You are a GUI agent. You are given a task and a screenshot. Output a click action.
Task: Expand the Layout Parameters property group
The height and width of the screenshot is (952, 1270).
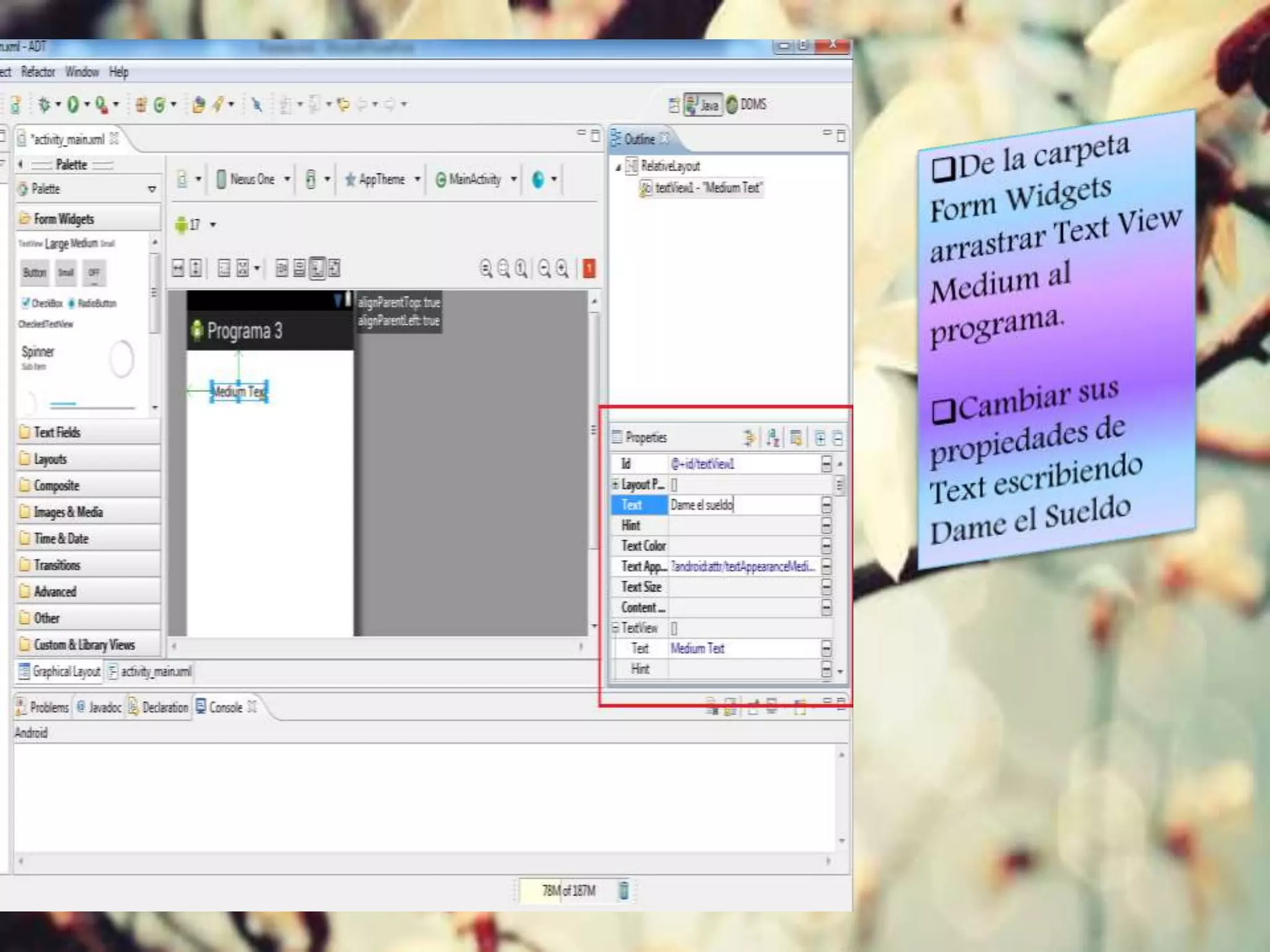tap(615, 484)
